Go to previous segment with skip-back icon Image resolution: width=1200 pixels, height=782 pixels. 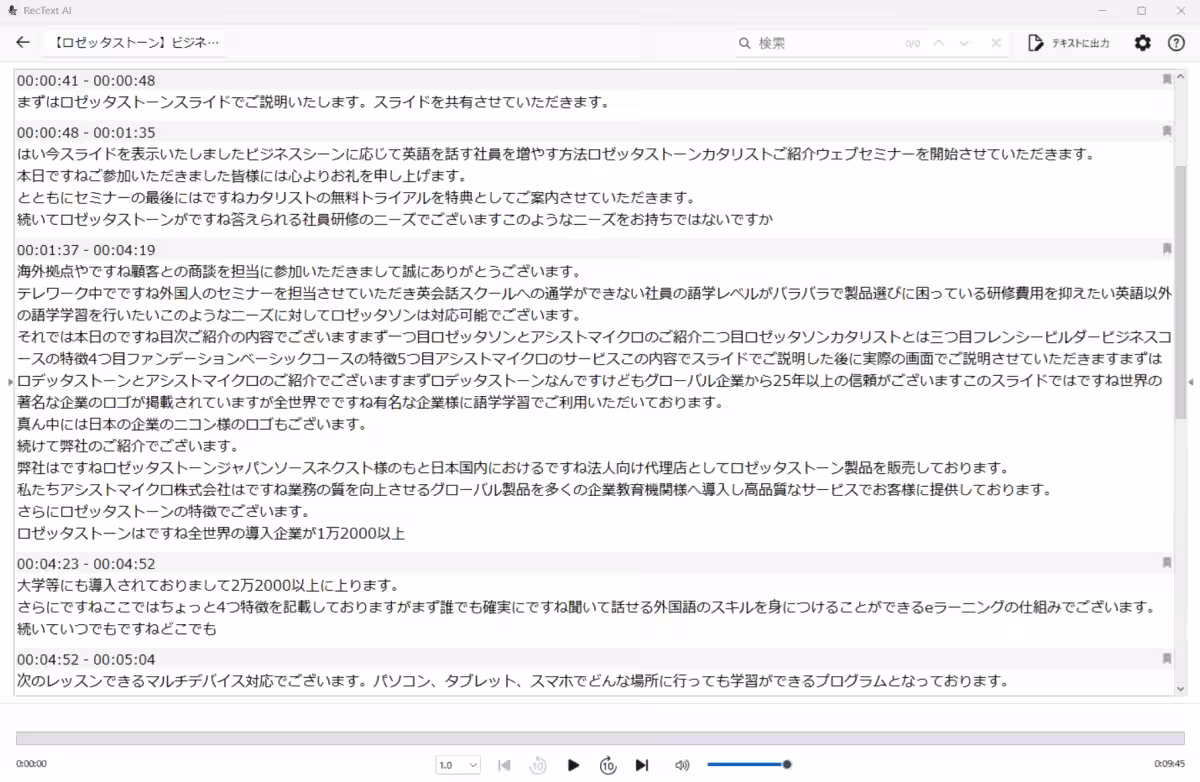pos(504,765)
